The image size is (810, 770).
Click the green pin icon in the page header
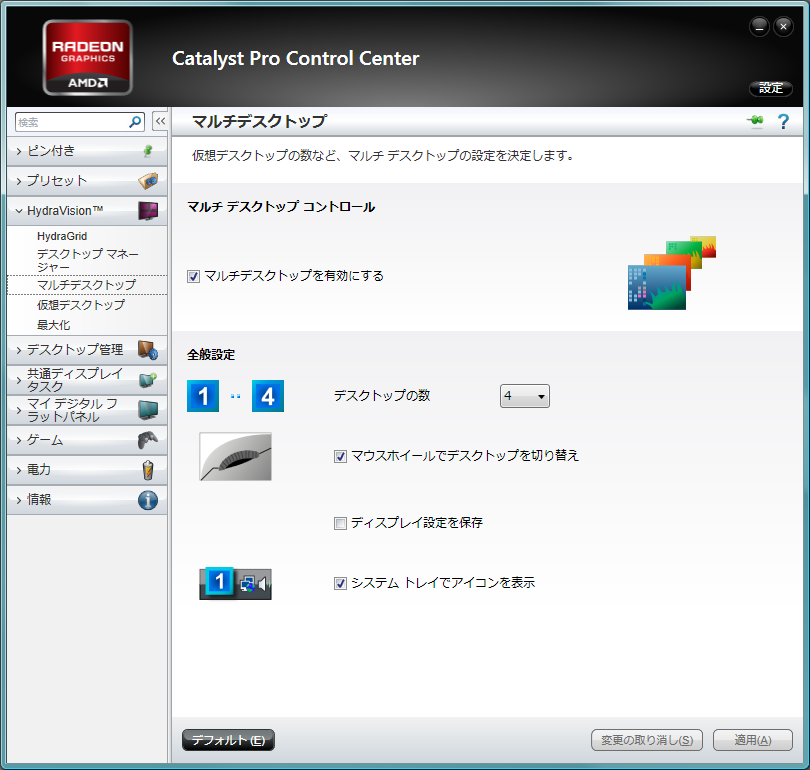754,120
